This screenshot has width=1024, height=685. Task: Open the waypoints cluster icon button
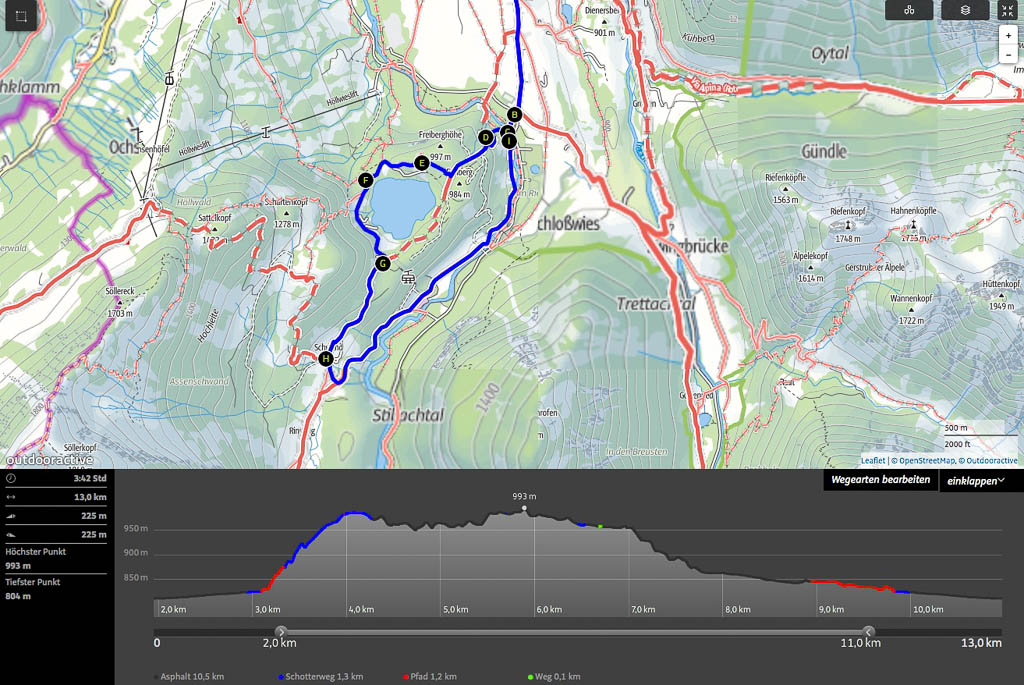[909, 10]
